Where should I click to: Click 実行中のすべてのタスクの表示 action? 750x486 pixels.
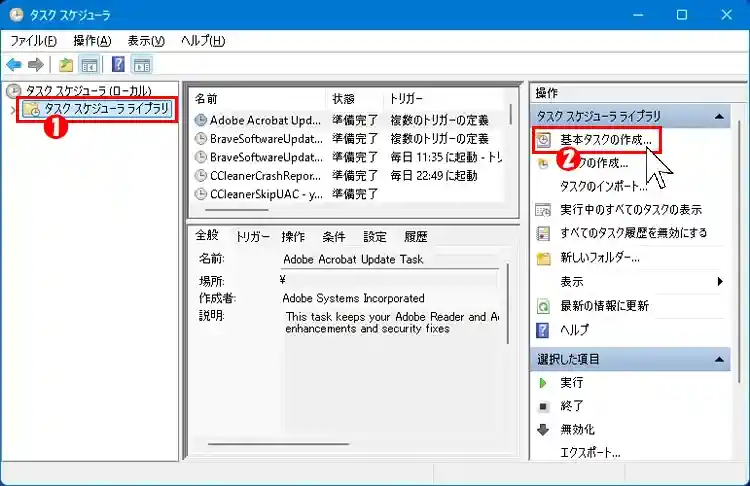(631, 210)
